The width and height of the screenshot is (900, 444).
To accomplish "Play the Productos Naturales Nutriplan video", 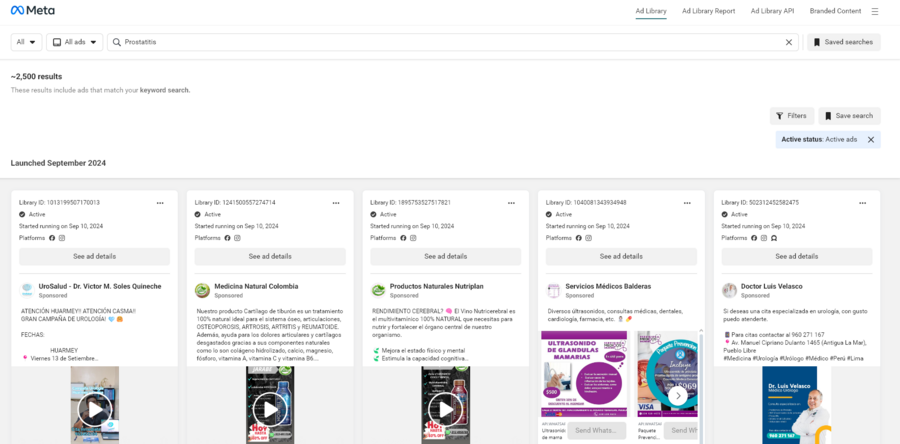I will click(x=446, y=408).
